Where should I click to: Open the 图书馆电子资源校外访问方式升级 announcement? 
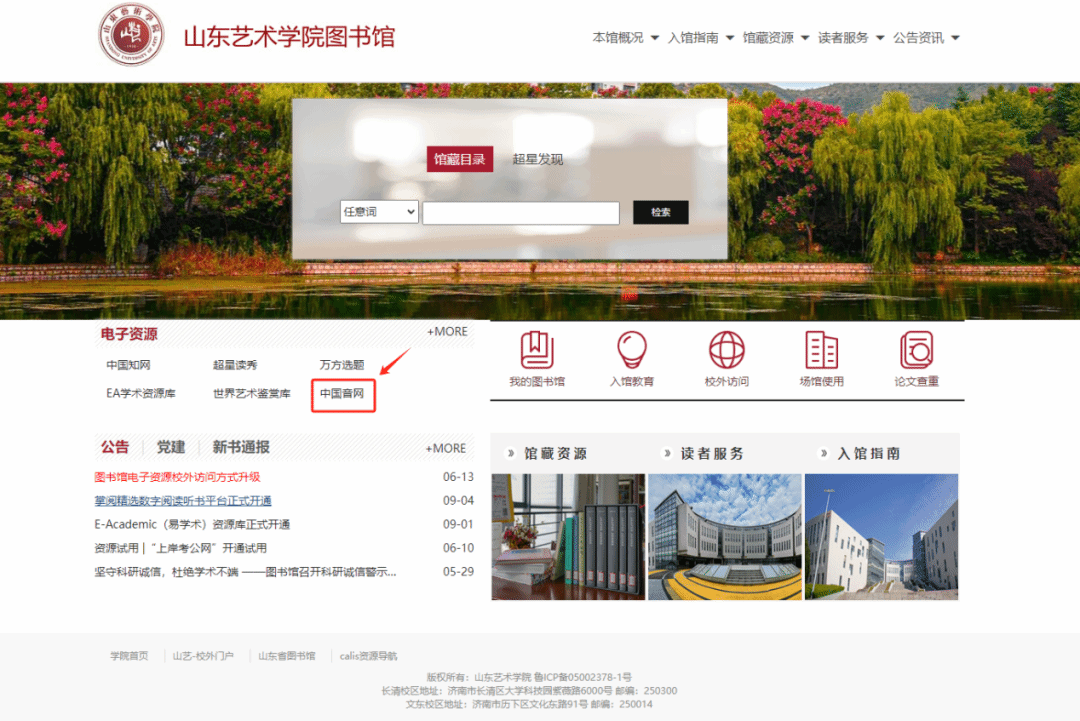pyautogui.click(x=177, y=477)
